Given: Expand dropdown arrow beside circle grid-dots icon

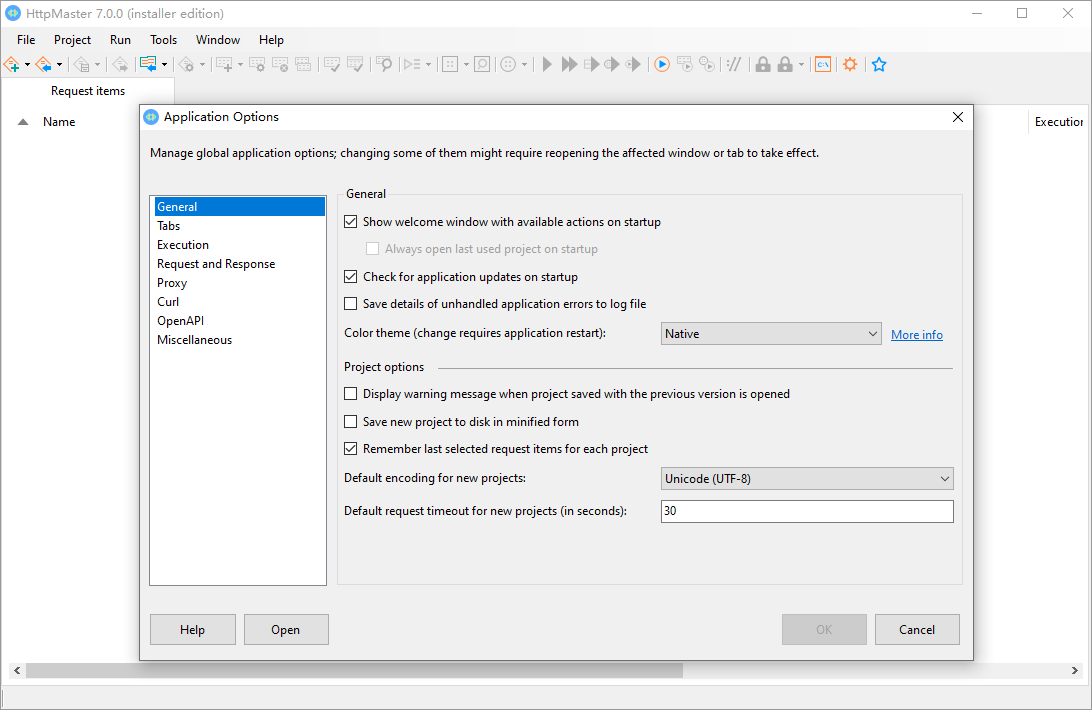Looking at the screenshot, I should coord(524,65).
